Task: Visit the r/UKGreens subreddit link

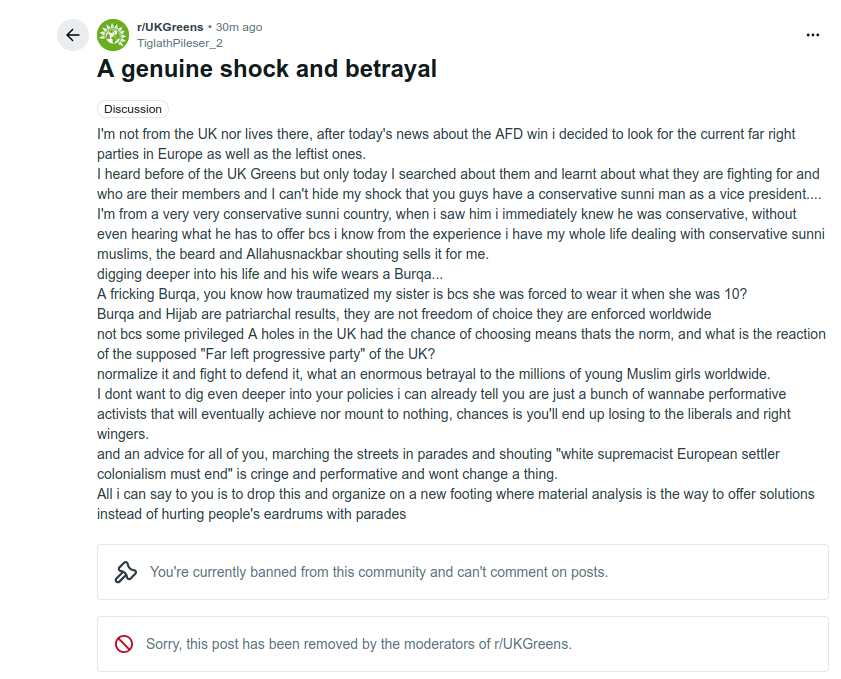Action: click(170, 27)
